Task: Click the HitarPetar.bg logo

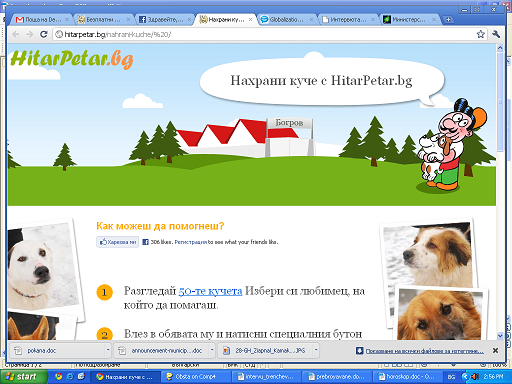Action: click(72, 59)
